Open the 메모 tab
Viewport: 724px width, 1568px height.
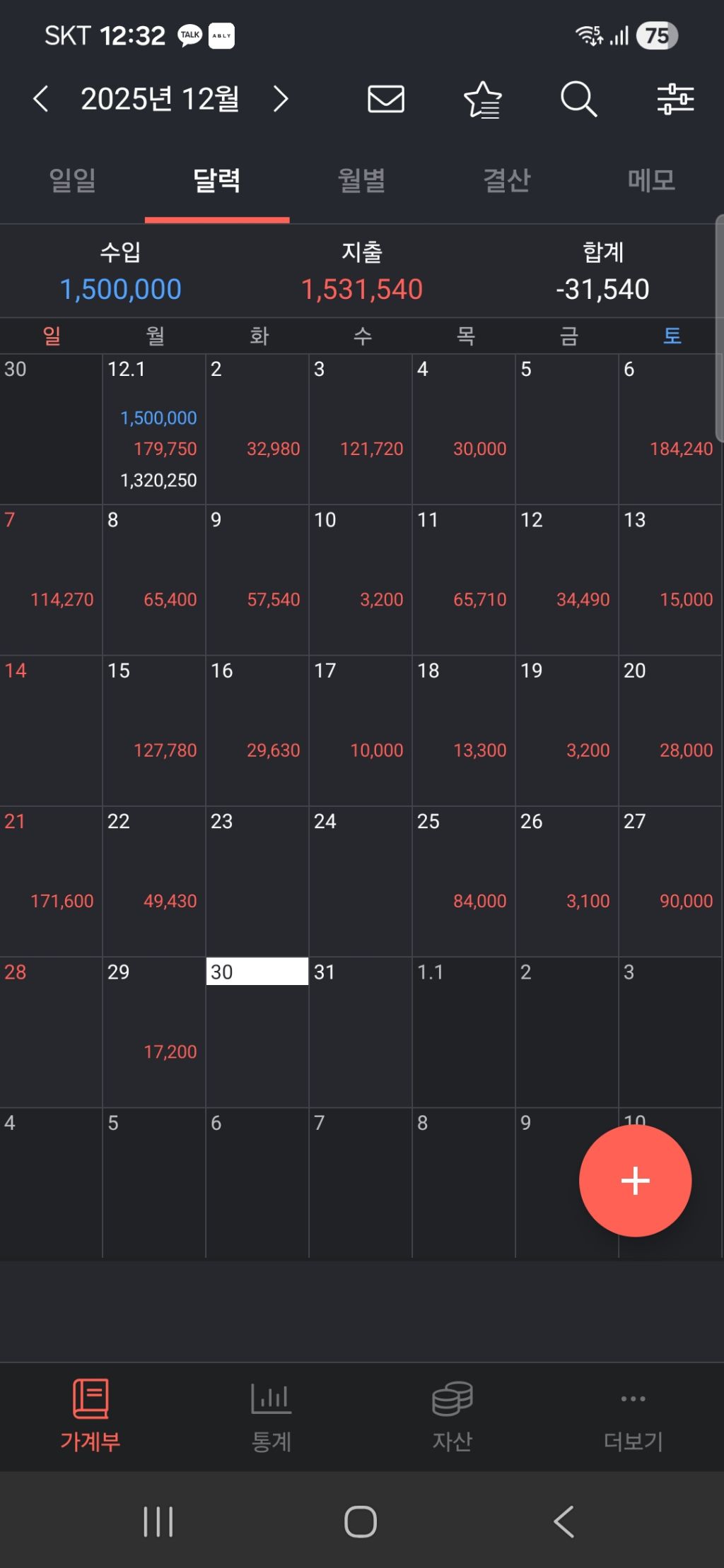651,181
